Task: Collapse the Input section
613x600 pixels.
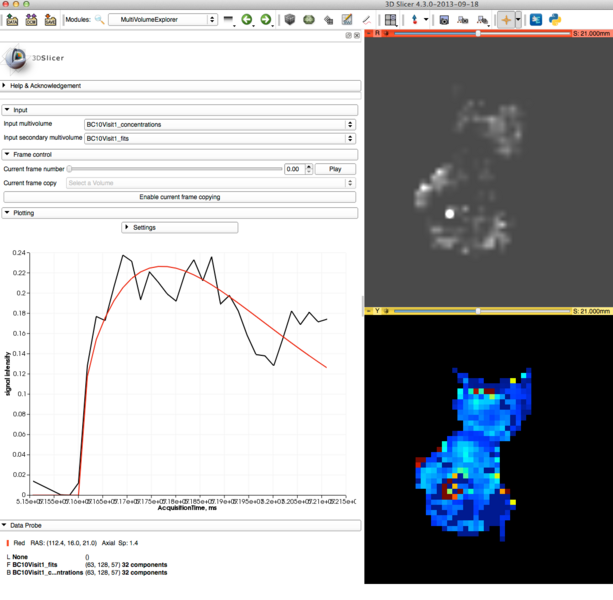Action: pos(180,110)
